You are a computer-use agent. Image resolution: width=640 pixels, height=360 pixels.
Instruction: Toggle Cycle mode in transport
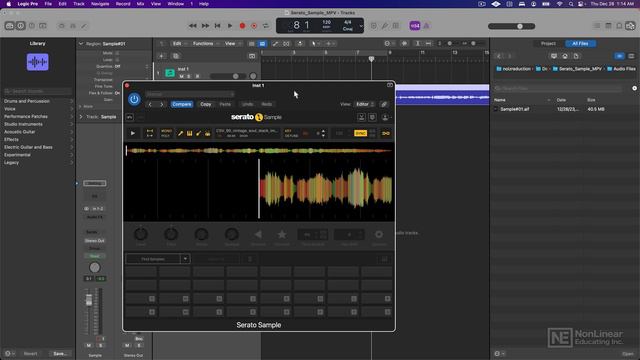click(x=266, y=26)
